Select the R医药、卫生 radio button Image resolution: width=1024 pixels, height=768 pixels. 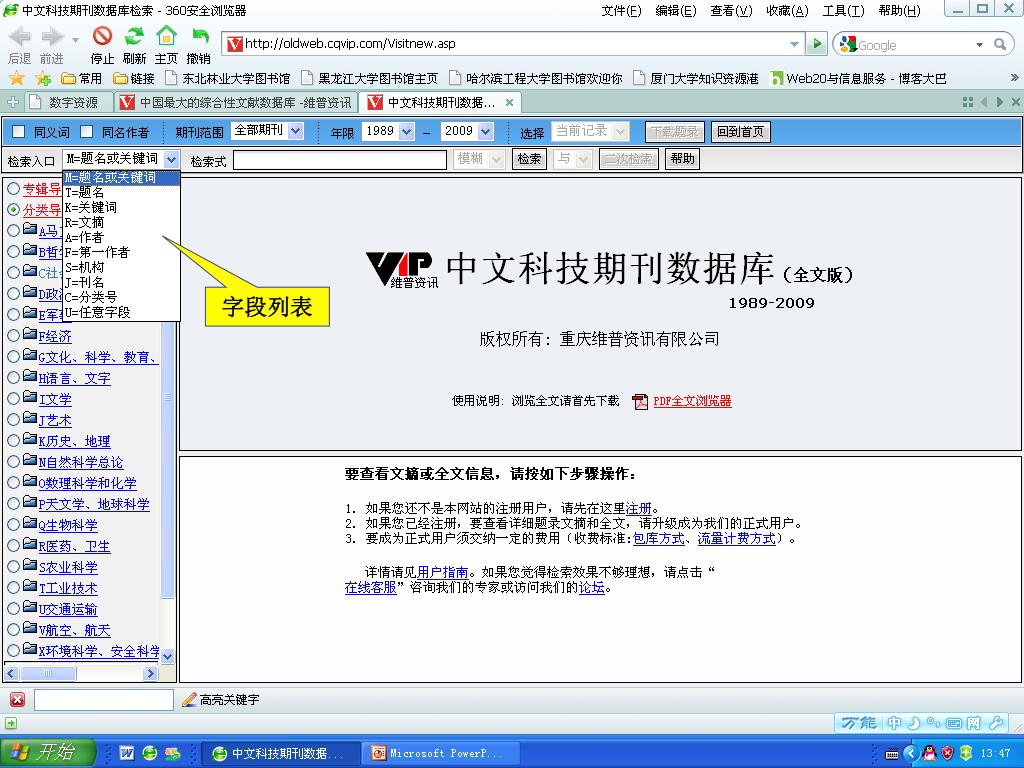tap(14, 545)
